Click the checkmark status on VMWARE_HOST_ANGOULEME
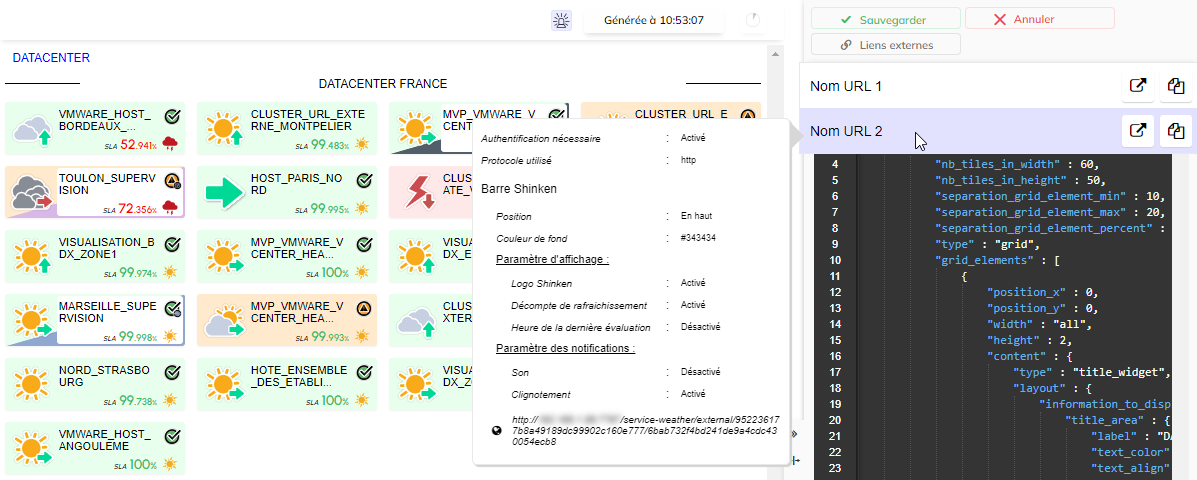The height and width of the screenshot is (480, 1197). (172, 437)
